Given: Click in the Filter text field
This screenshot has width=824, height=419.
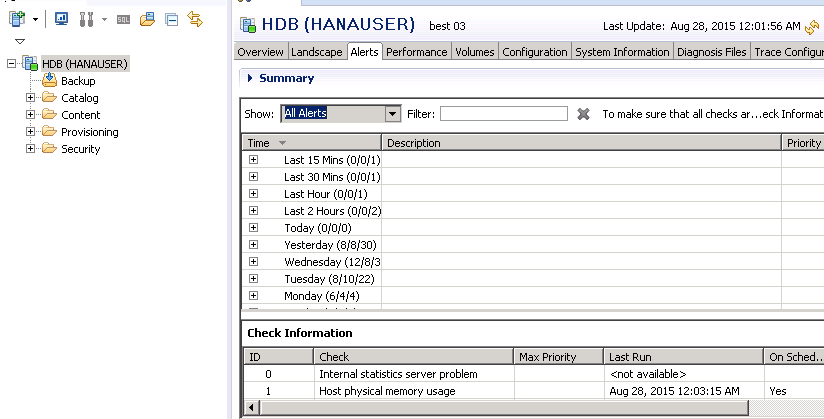Looking at the screenshot, I should (x=503, y=114).
